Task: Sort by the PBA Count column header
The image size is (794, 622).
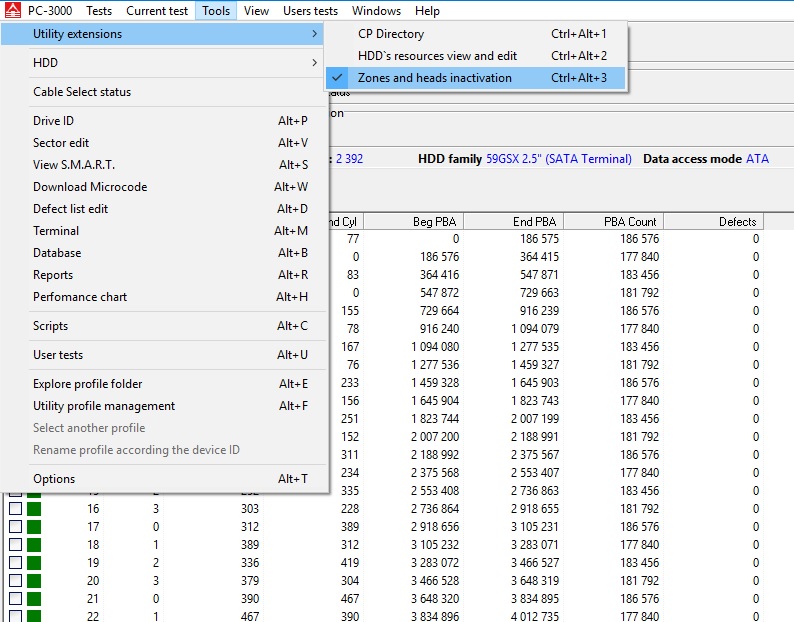Action: [630, 222]
